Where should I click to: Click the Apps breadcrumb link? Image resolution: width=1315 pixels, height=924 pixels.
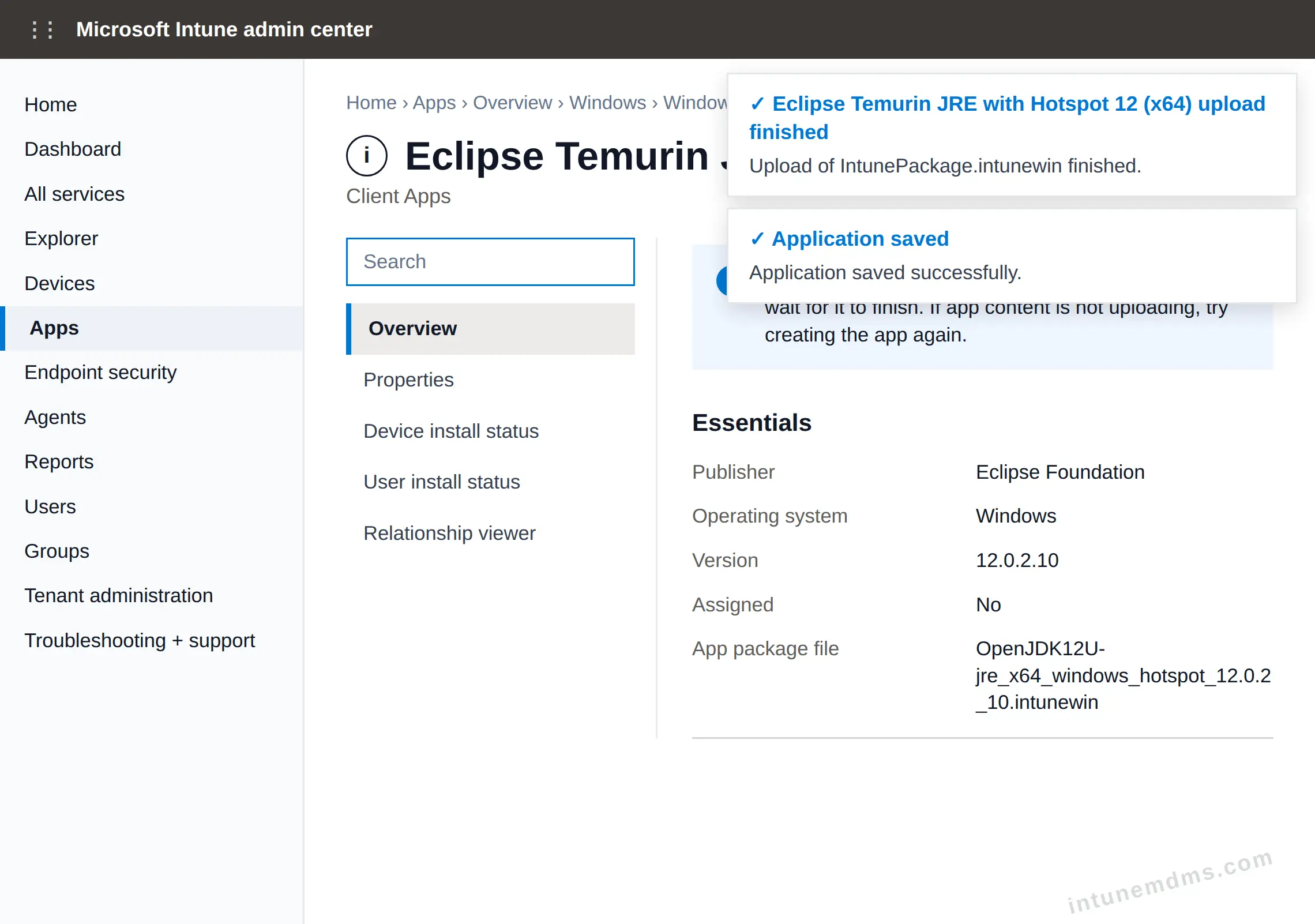point(434,103)
